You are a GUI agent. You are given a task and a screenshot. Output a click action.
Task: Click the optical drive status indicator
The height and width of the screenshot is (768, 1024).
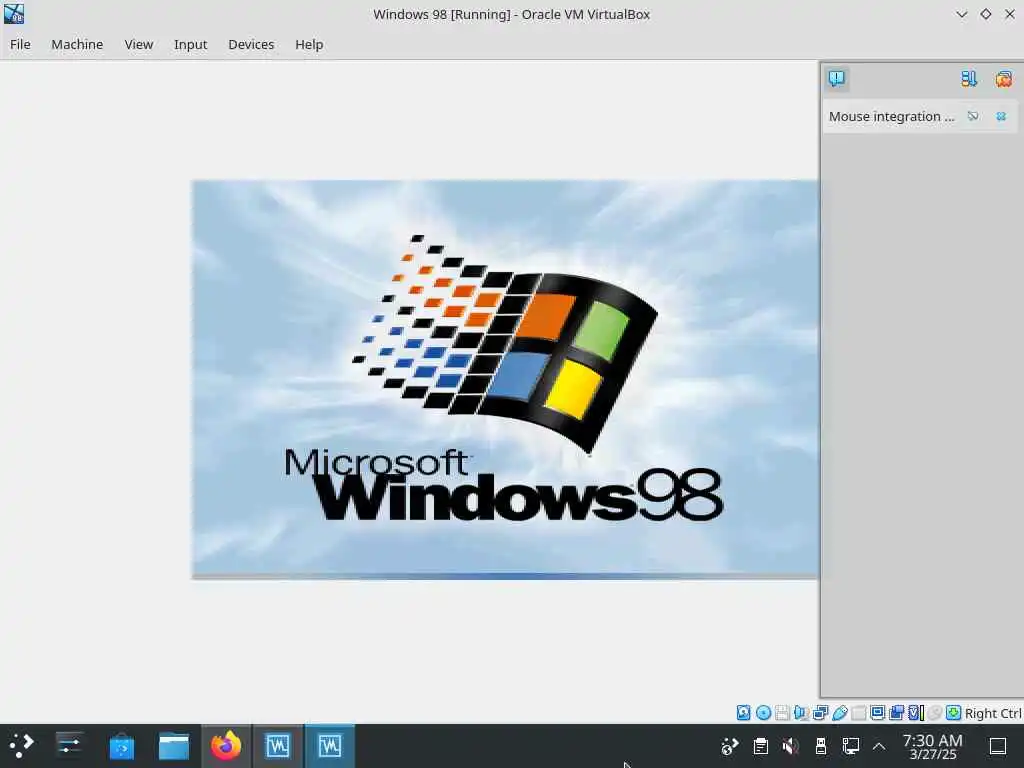[x=763, y=712]
